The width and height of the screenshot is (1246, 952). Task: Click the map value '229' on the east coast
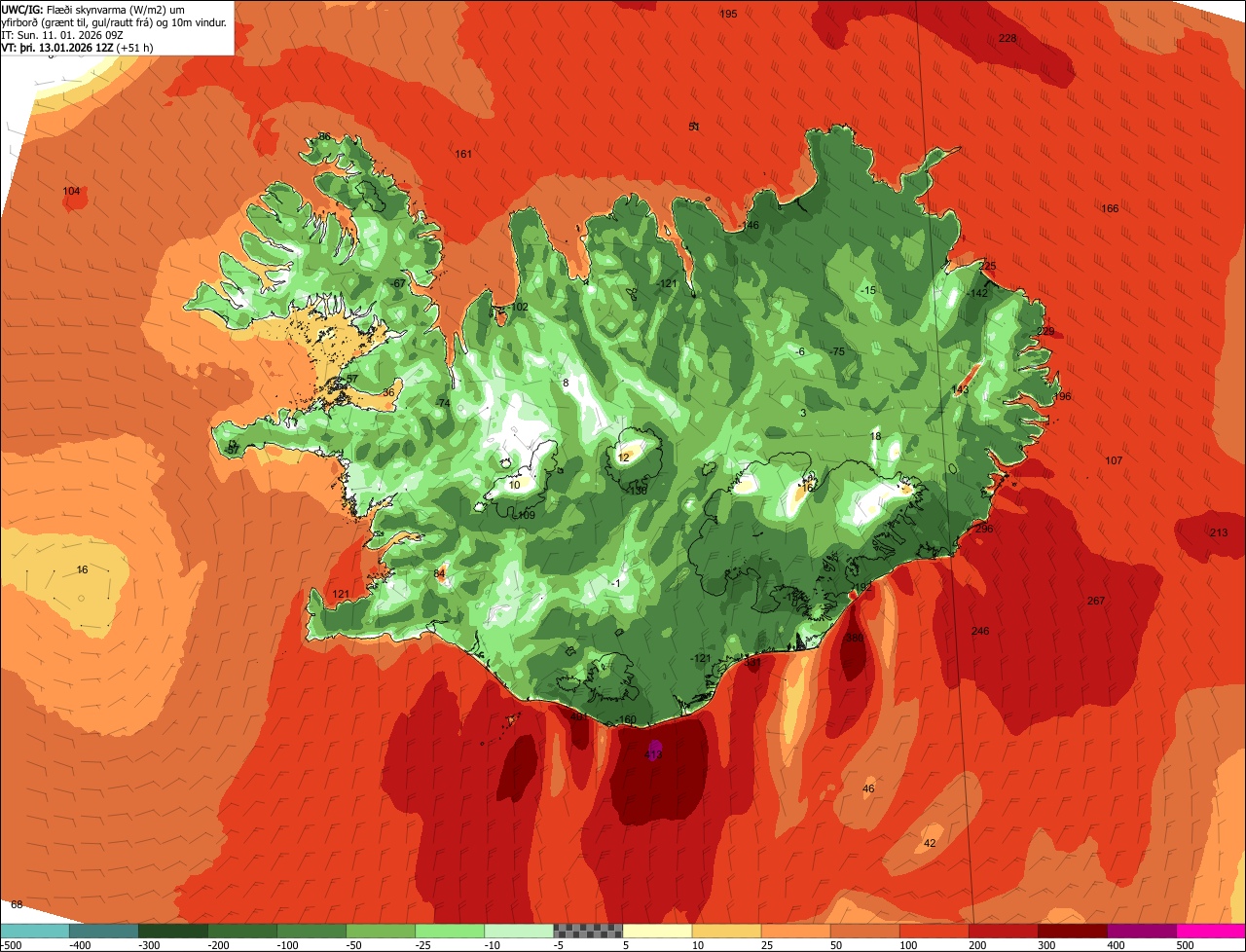coord(1045,331)
